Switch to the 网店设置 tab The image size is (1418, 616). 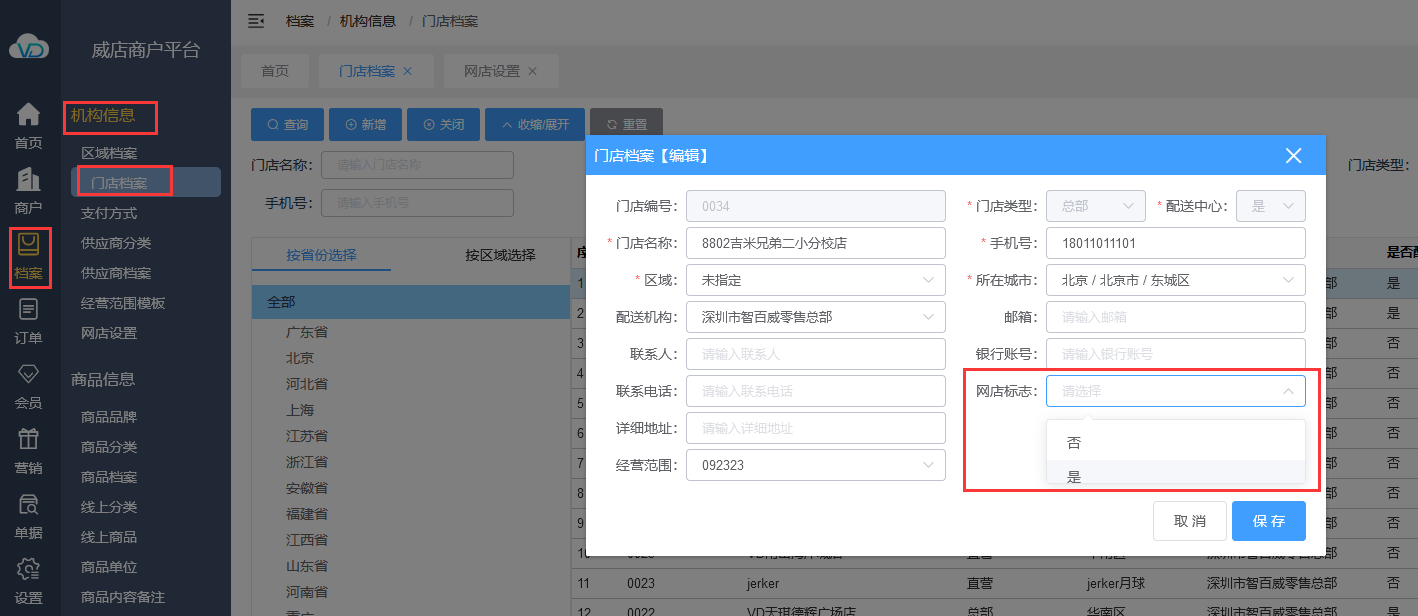coord(491,71)
